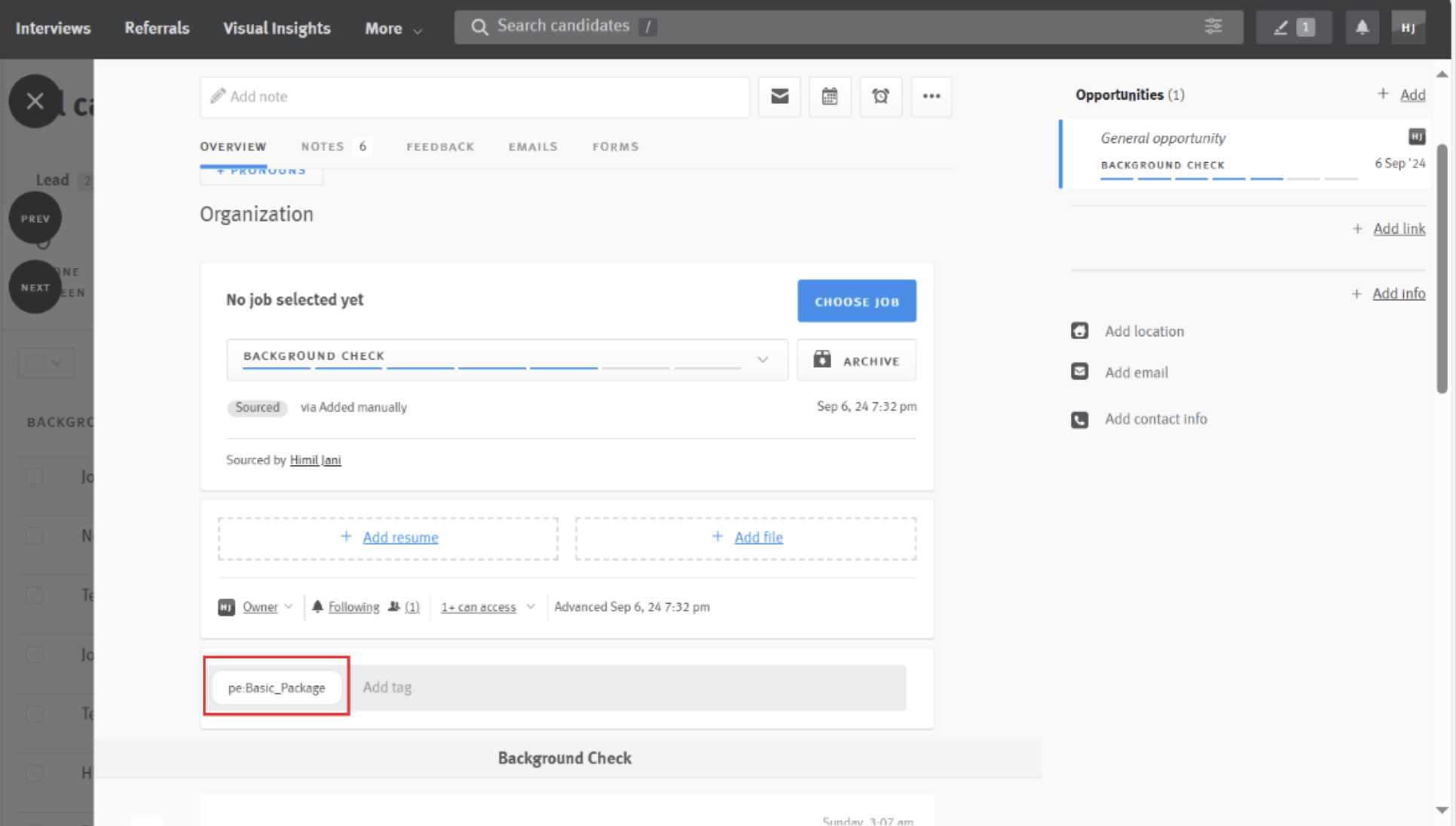Open the Owner dropdown
1456x826 pixels.
[x=267, y=607]
